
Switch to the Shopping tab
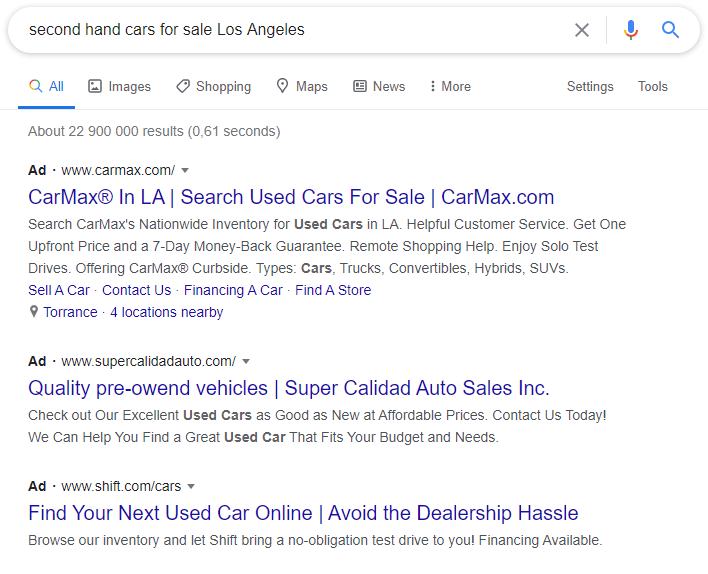213,86
